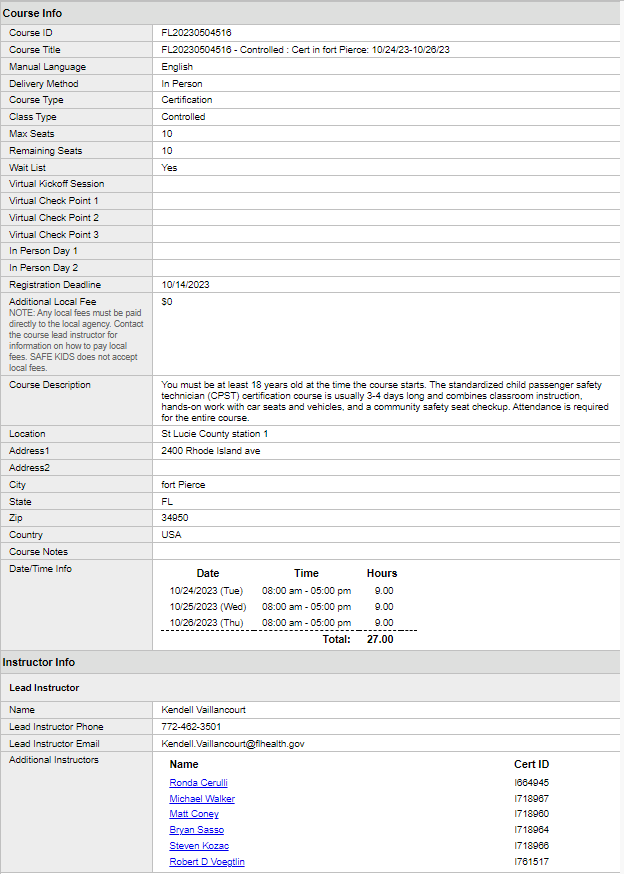Click the Lead Instructor subheading

tap(44, 688)
